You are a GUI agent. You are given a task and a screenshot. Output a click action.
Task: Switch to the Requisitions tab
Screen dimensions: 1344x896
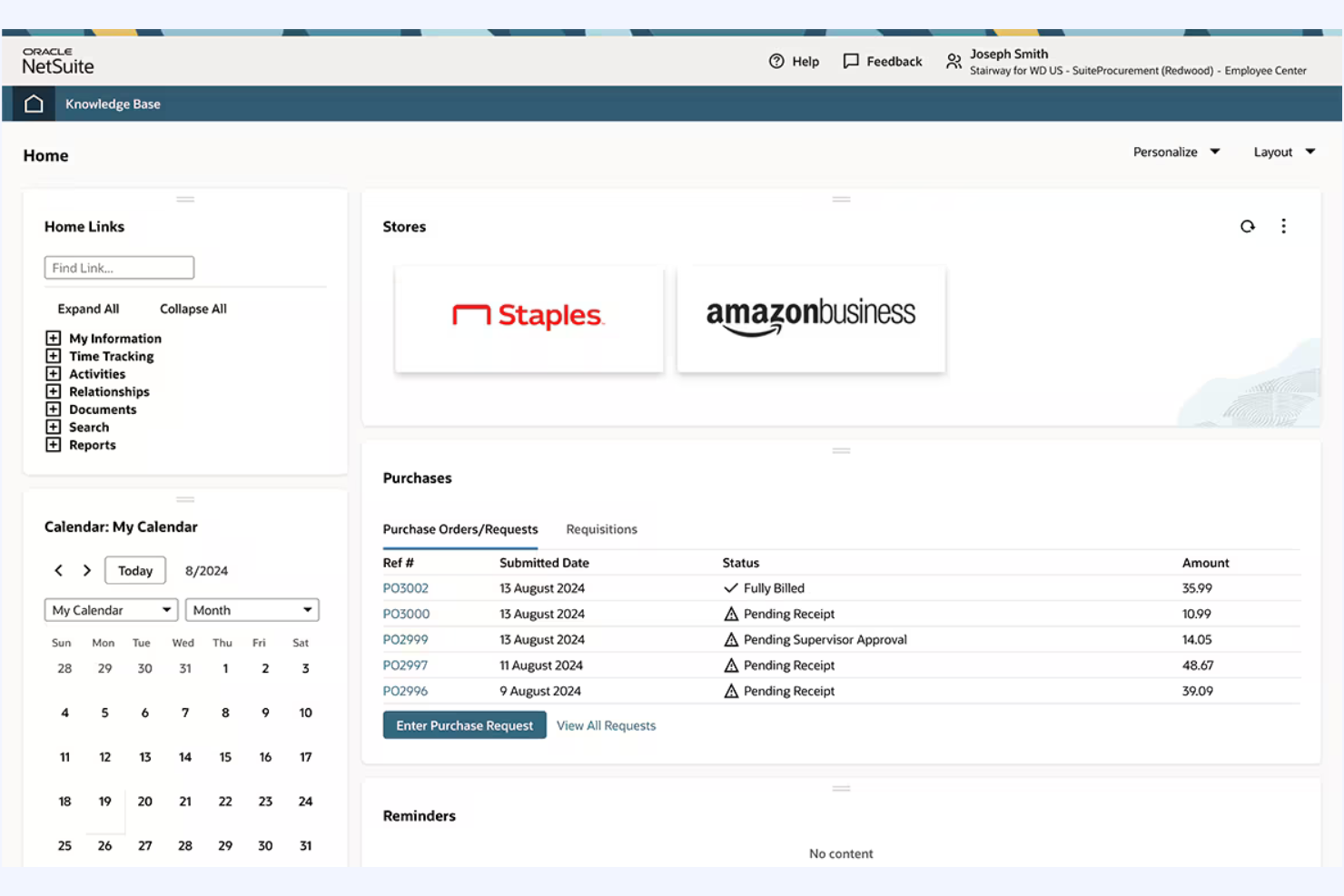point(600,529)
